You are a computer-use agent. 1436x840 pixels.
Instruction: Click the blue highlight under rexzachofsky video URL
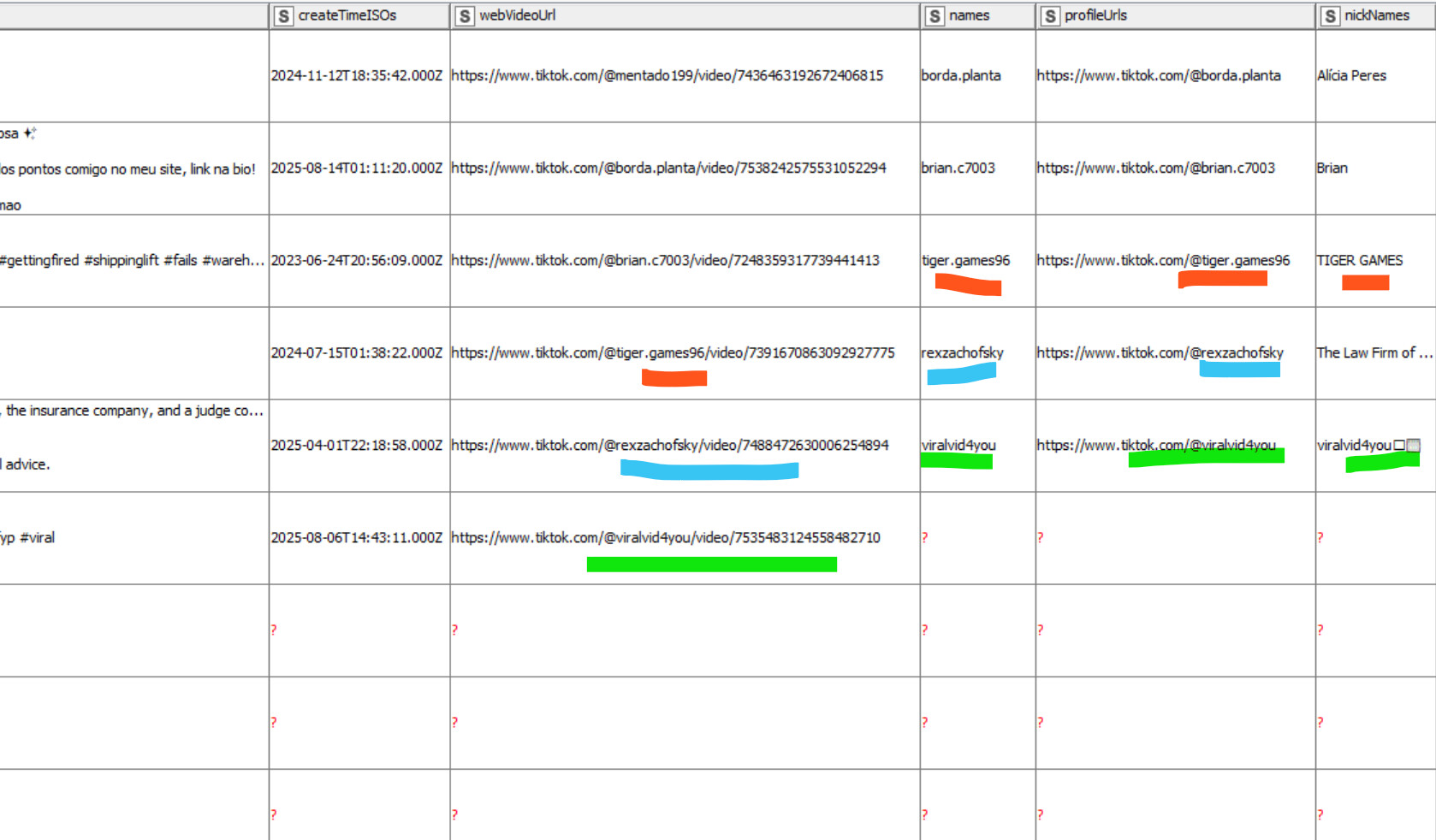pyautogui.click(x=709, y=470)
